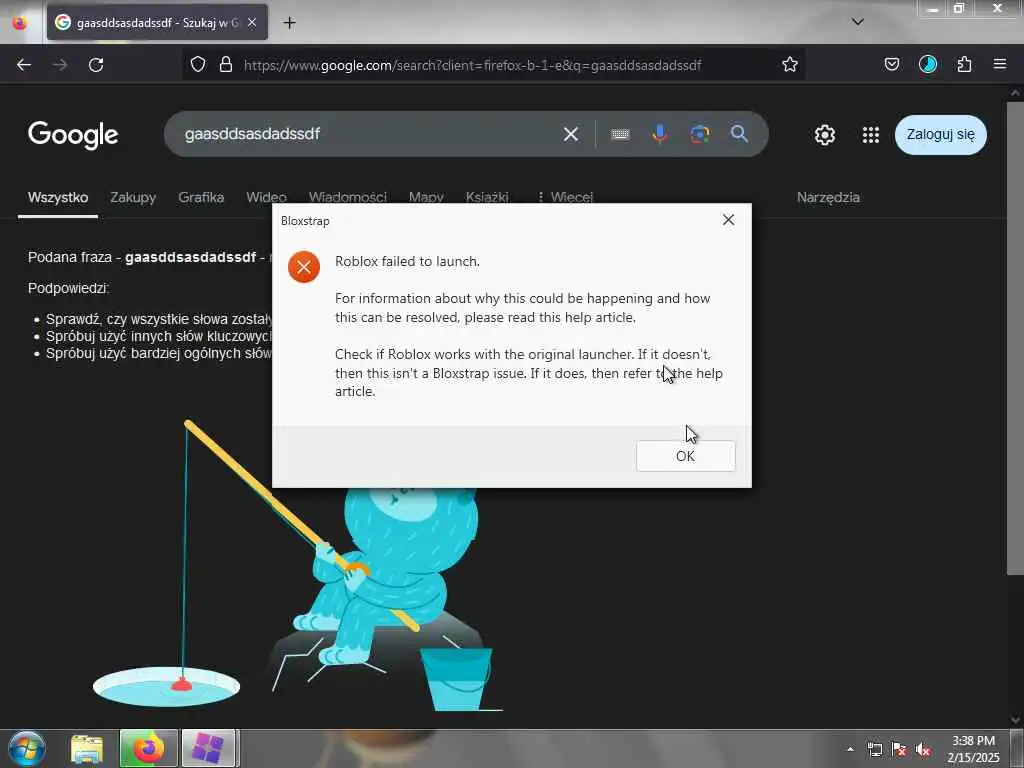Open a new tab with plus

point(289,23)
